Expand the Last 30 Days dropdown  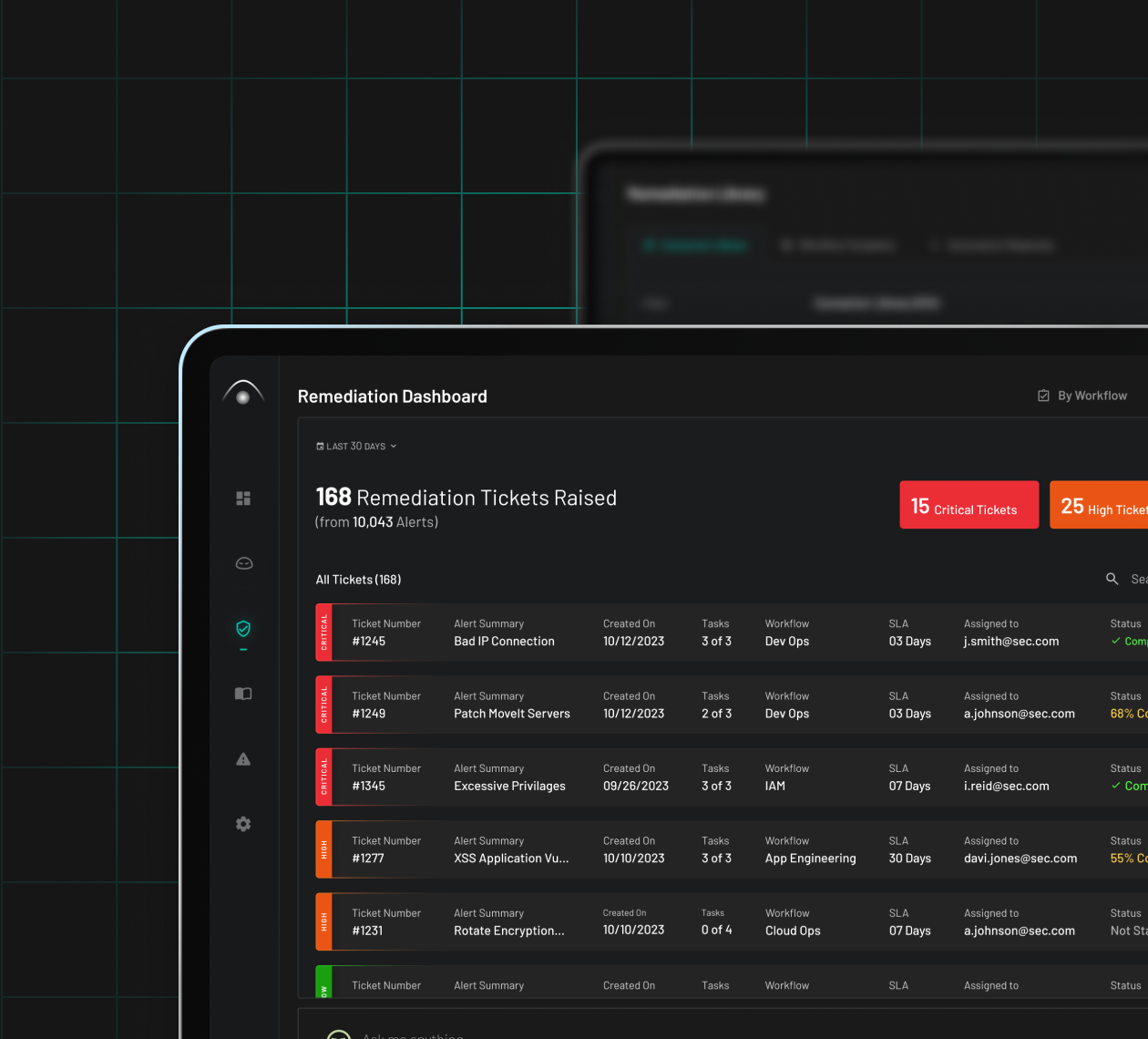point(356,447)
